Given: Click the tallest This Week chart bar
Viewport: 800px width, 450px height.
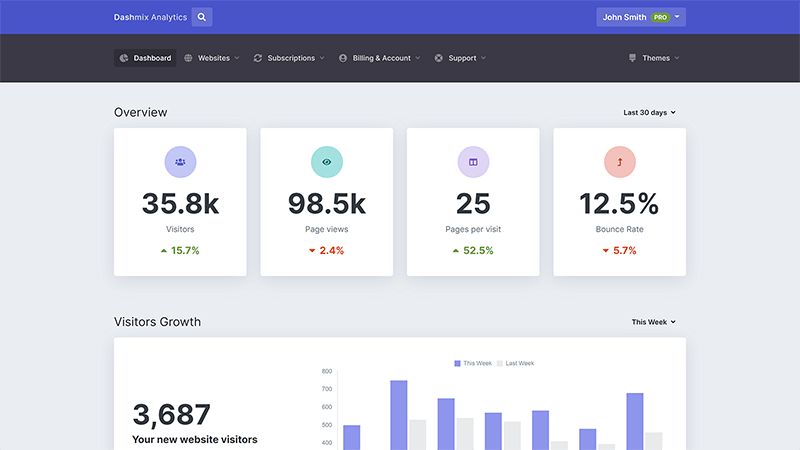Looking at the screenshot, I should coord(398,415).
